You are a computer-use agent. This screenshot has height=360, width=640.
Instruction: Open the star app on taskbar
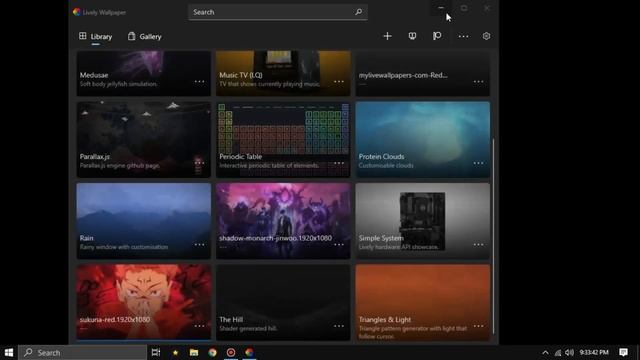[175, 352]
